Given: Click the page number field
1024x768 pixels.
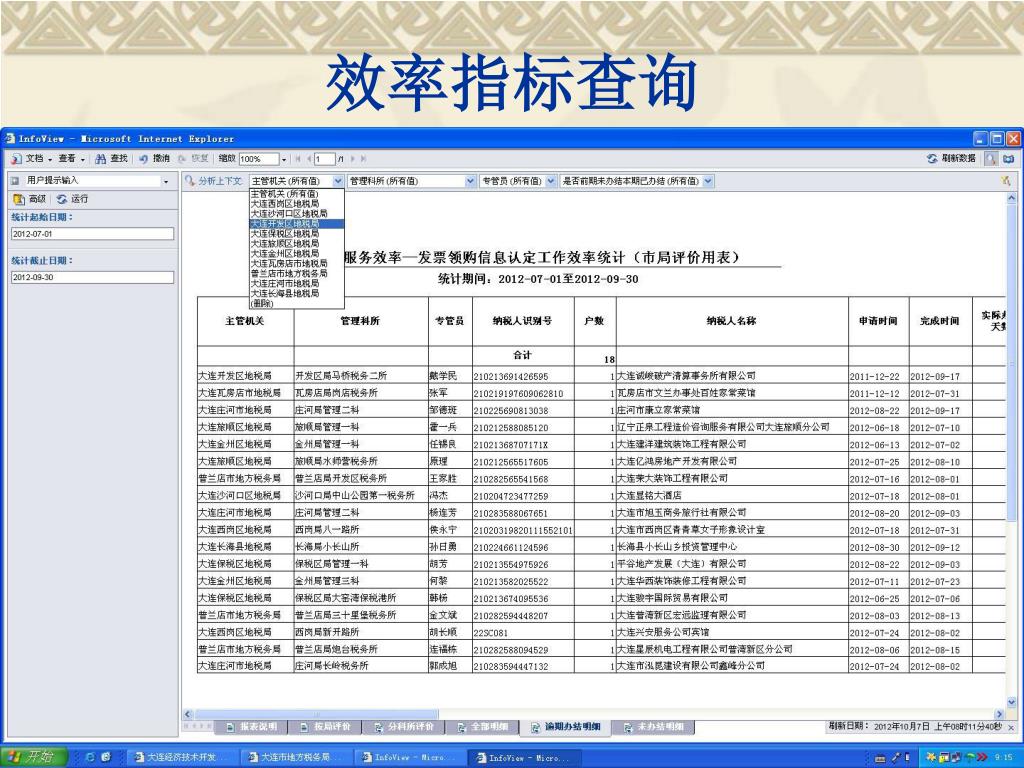Looking at the screenshot, I should coord(325,159).
